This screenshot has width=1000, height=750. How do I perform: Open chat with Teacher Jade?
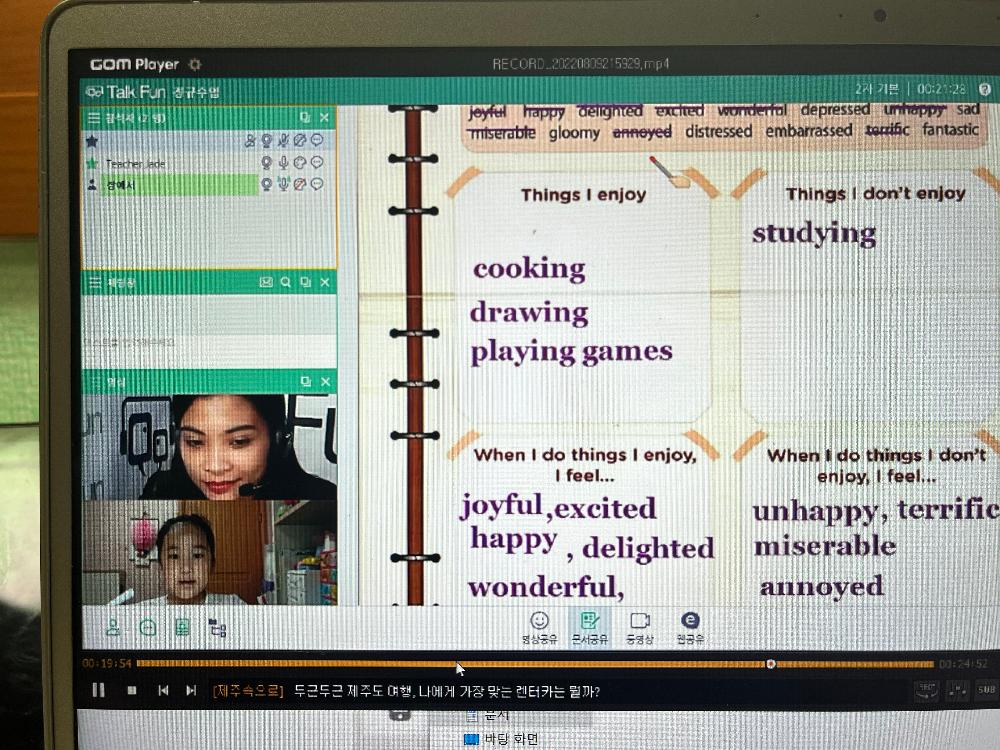point(317,162)
